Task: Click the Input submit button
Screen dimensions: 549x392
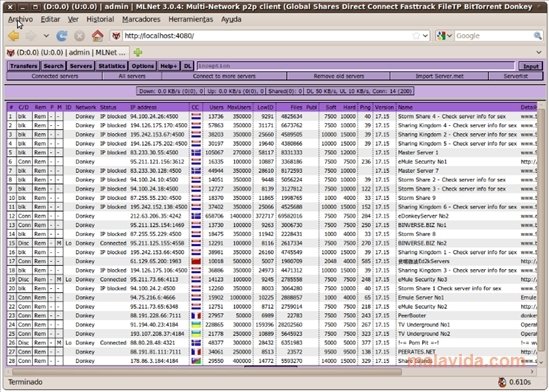Action: [530, 66]
